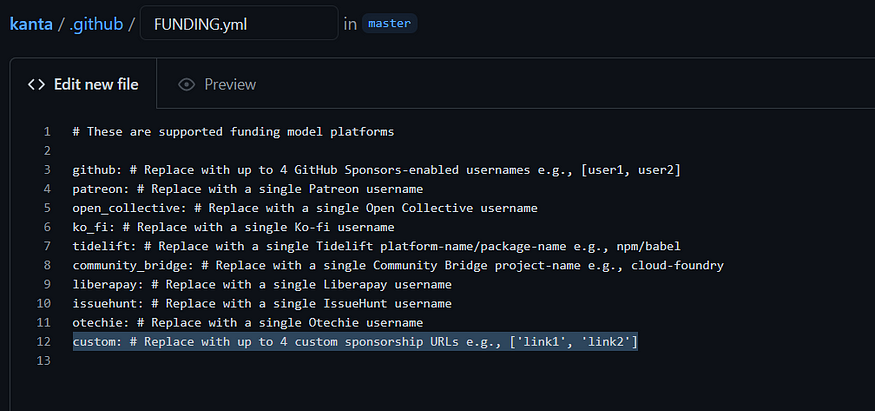Place cursor on the liberapay: line
The height and width of the screenshot is (411, 875).
click(262, 284)
